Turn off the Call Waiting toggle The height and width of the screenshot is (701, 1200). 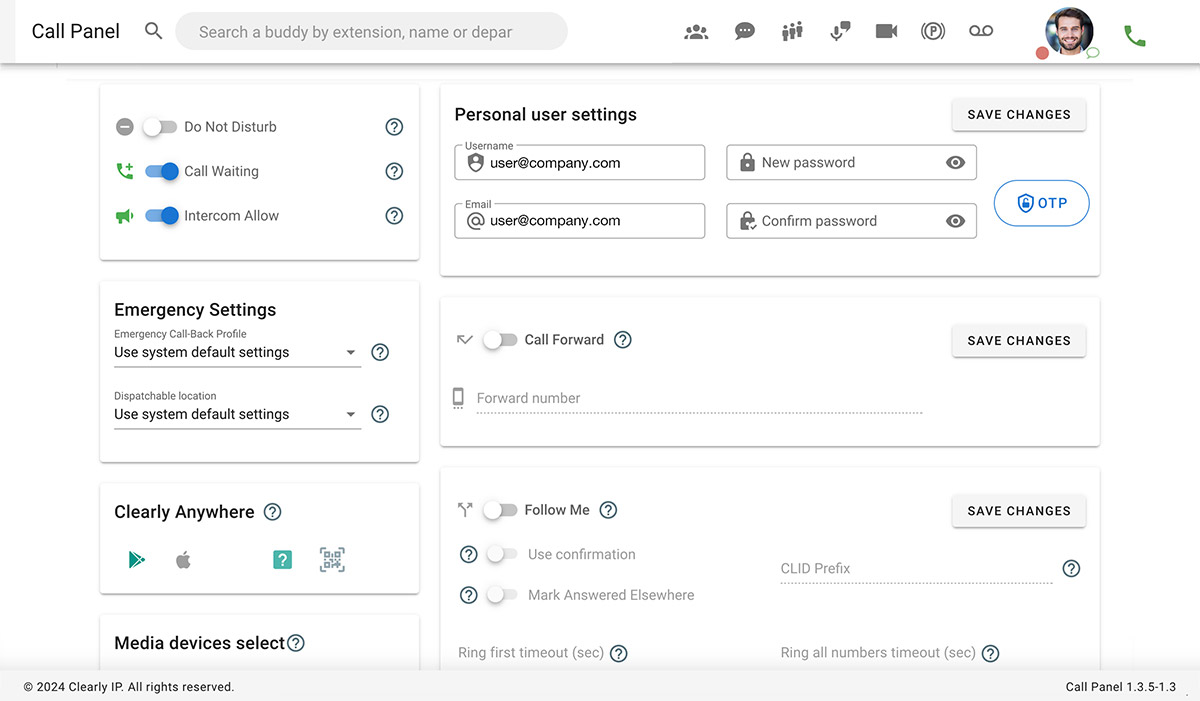[162, 171]
